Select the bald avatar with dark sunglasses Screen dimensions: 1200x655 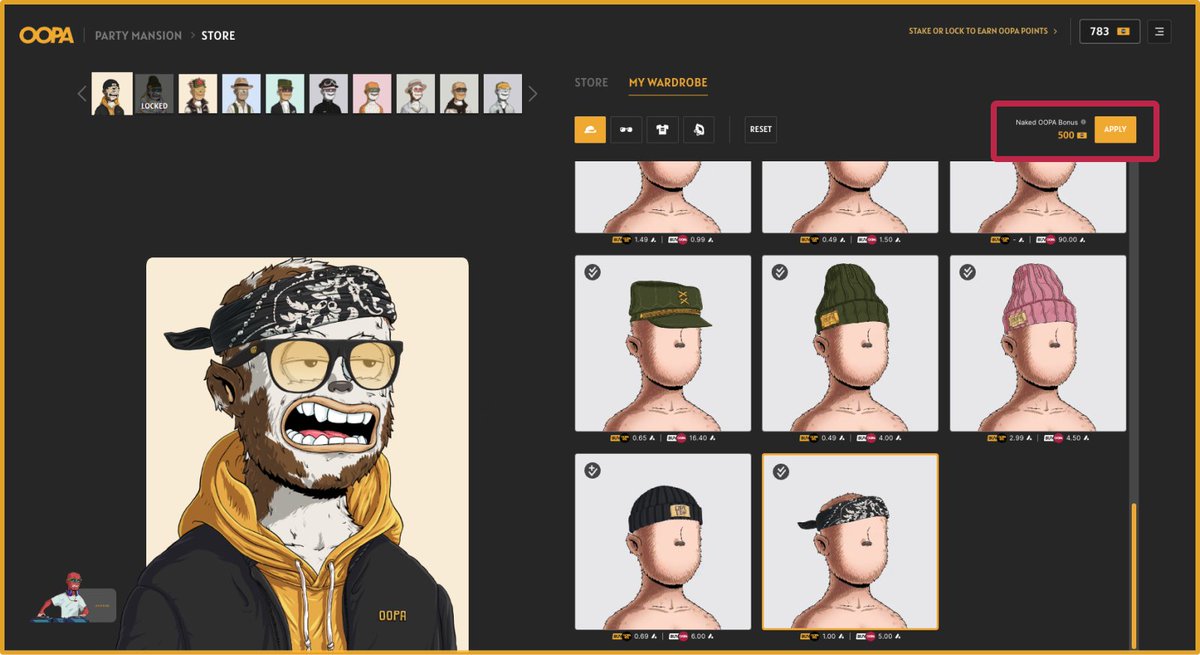click(459, 94)
